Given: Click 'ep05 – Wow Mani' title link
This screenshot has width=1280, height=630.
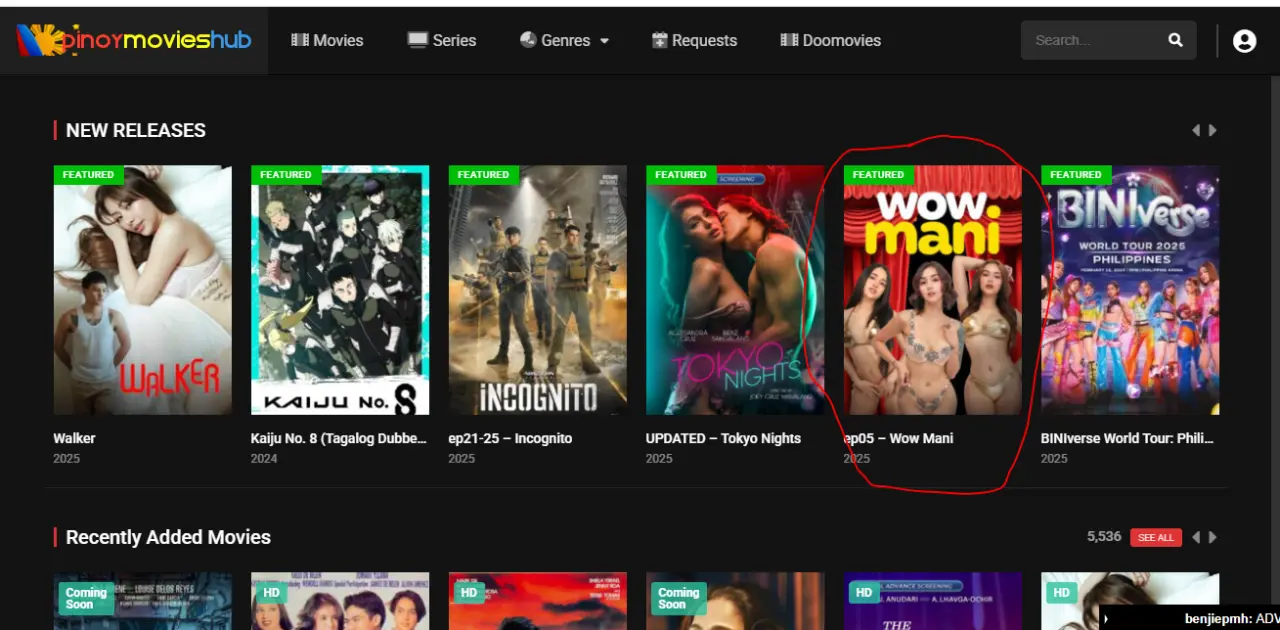Looking at the screenshot, I should pyautogui.click(x=899, y=438).
